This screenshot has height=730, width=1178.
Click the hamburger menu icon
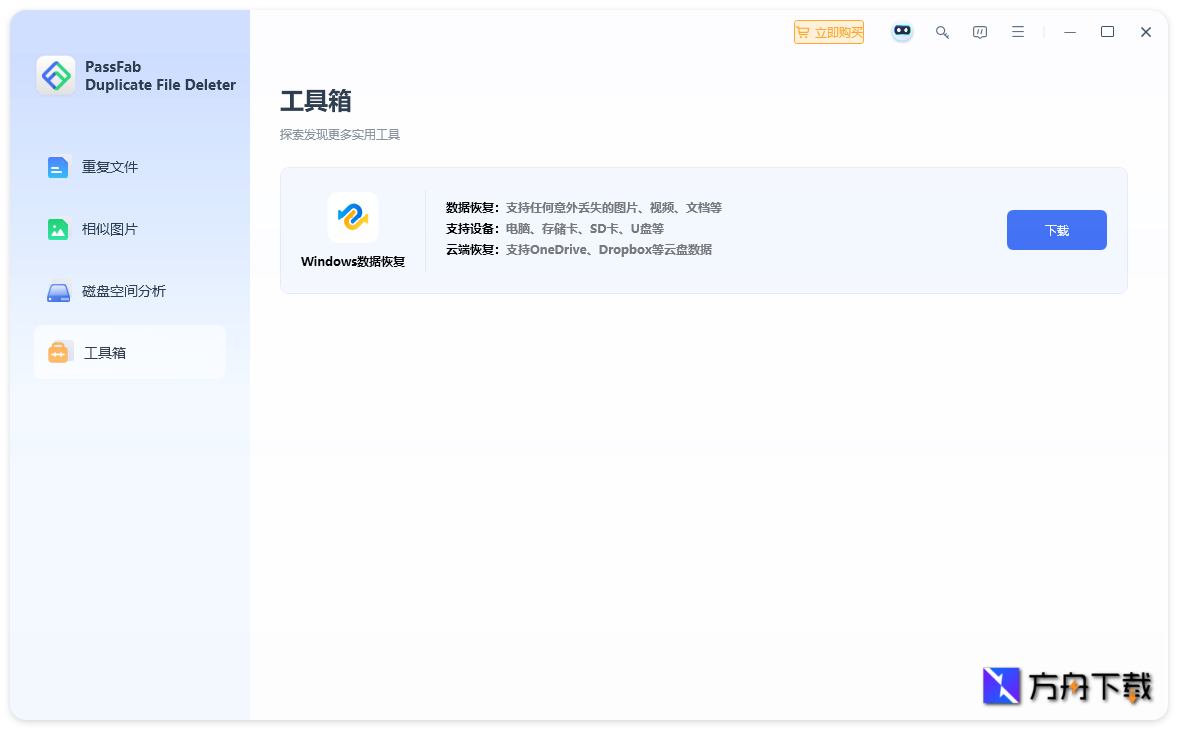[1017, 31]
